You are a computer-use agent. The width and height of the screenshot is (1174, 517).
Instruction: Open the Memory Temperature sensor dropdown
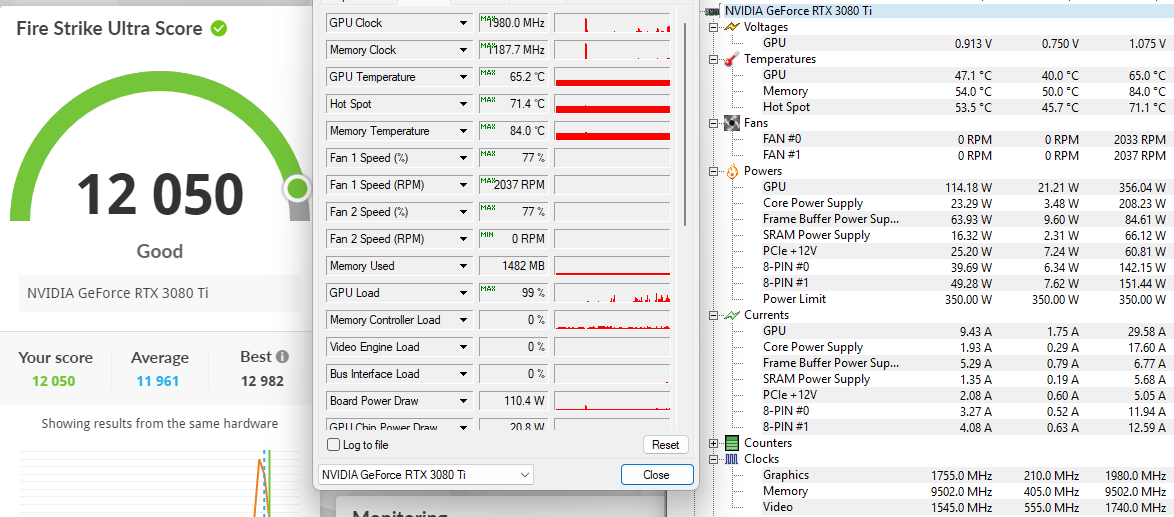[x=463, y=131]
